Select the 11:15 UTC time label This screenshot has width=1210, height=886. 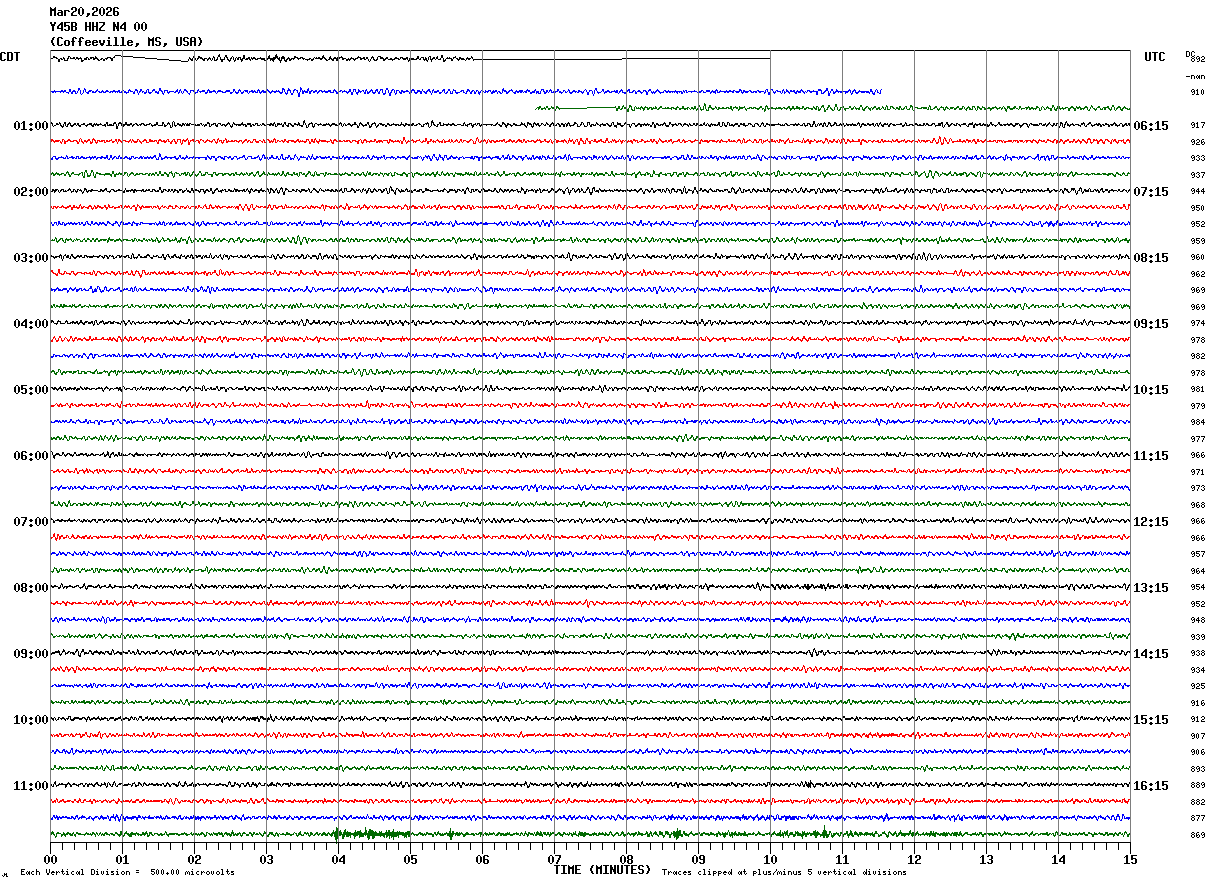tap(1151, 456)
